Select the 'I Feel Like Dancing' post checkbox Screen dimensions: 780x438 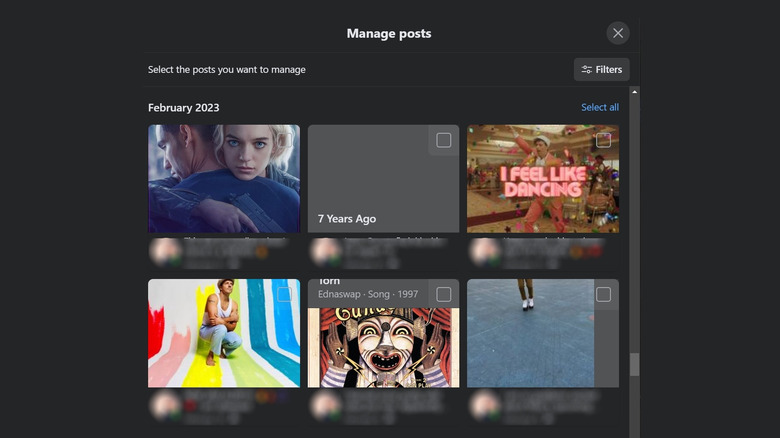tap(604, 140)
